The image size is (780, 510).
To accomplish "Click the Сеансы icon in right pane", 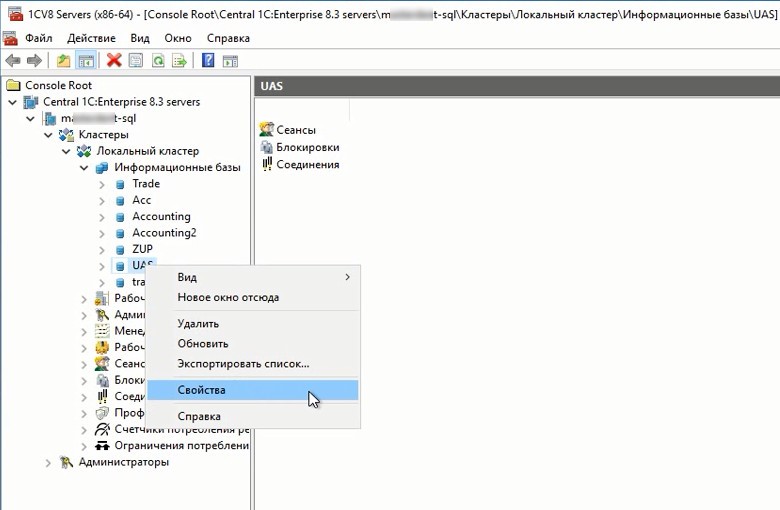I will (267, 129).
